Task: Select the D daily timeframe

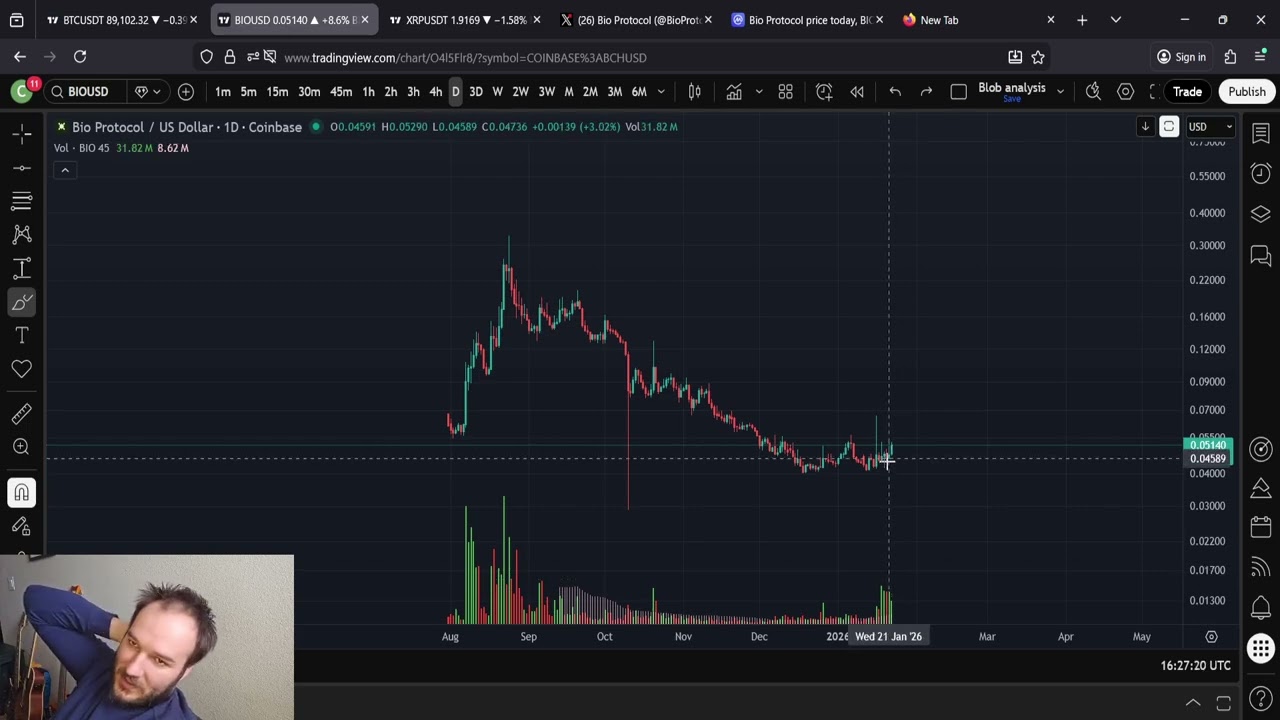Action: 455,92
